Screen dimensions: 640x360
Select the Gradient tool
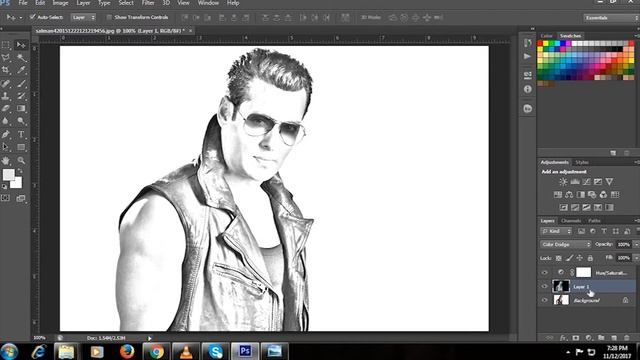pos(21,109)
